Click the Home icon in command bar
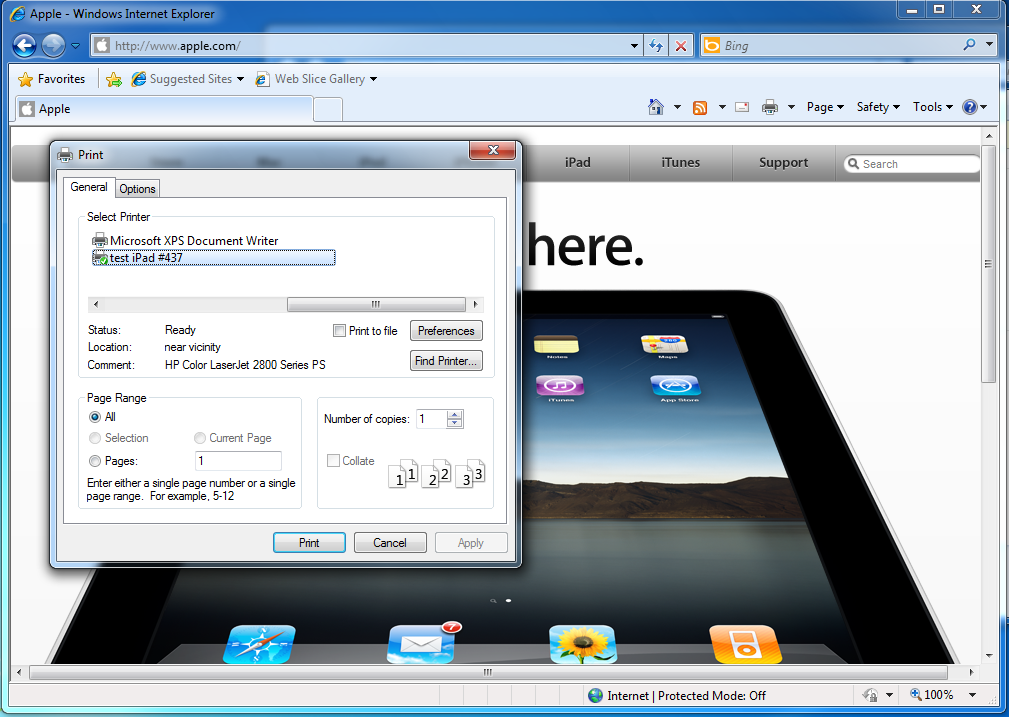Image resolution: width=1009 pixels, height=717 pixels. coord(656,107)
